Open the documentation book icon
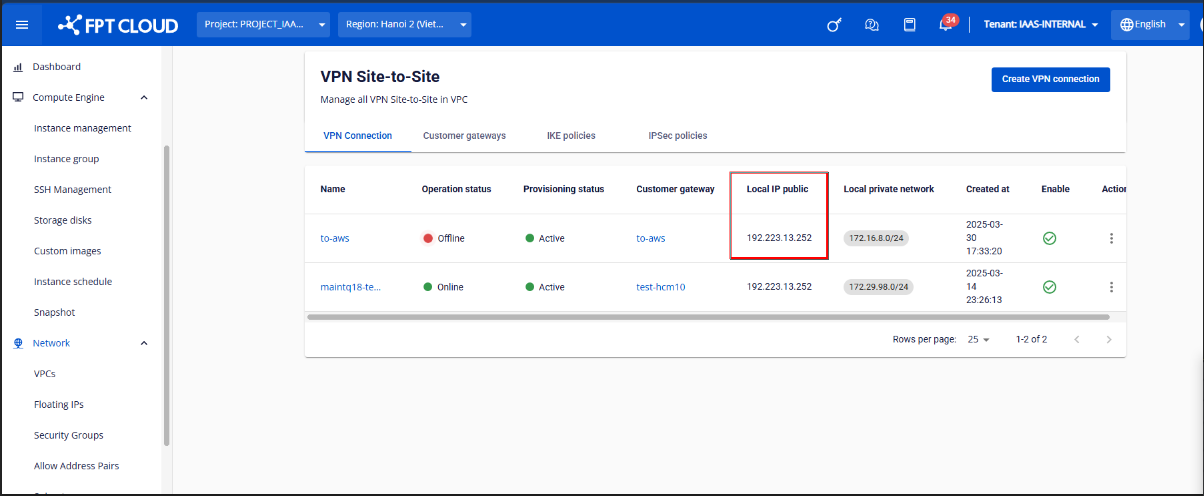Viewport: 1204px width, 496px height. [x=910, y=25]
